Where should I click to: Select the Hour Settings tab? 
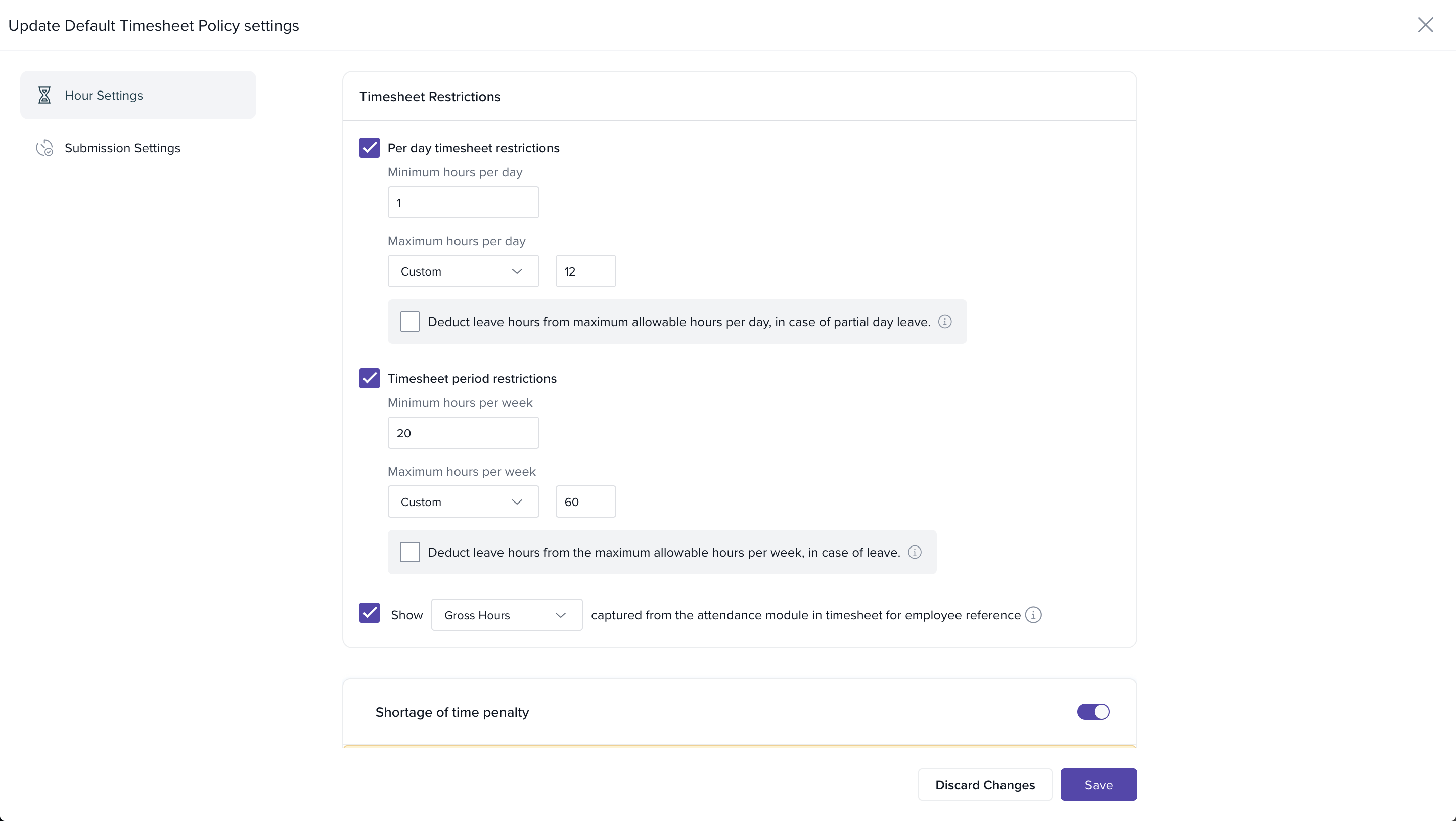coord(138,95)
